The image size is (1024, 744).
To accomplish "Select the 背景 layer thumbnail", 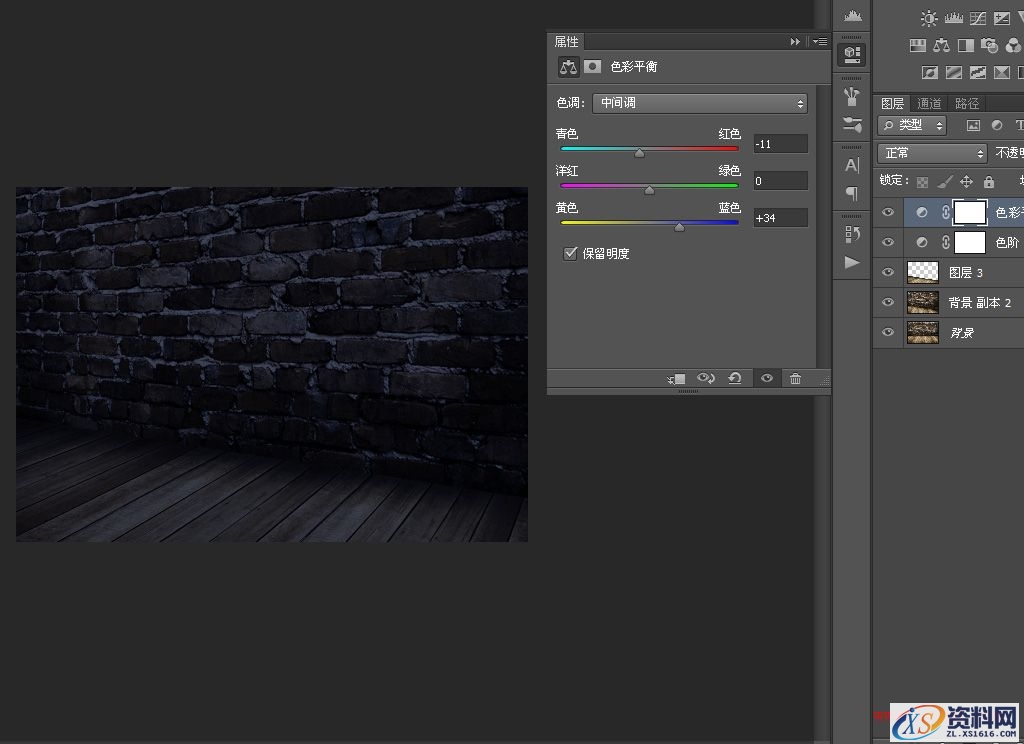I will pyautogui.click(x=922, y=332).
